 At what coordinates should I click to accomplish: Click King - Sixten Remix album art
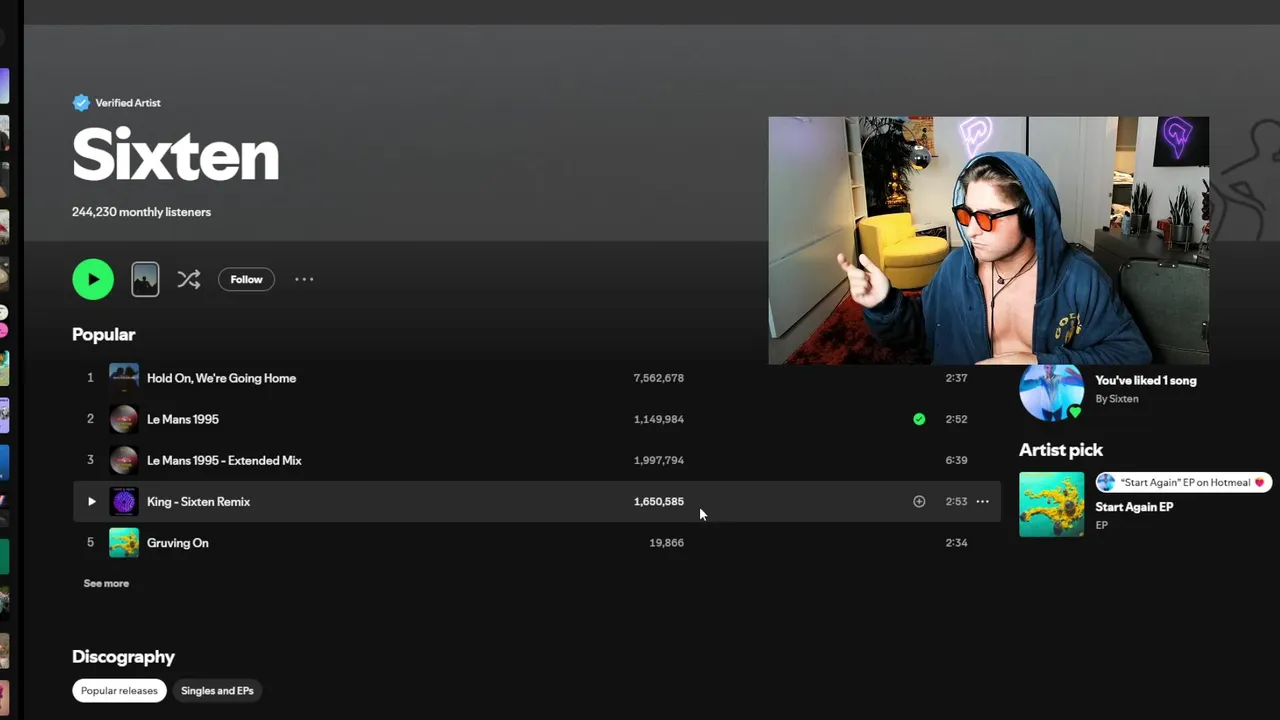(124, 502)
